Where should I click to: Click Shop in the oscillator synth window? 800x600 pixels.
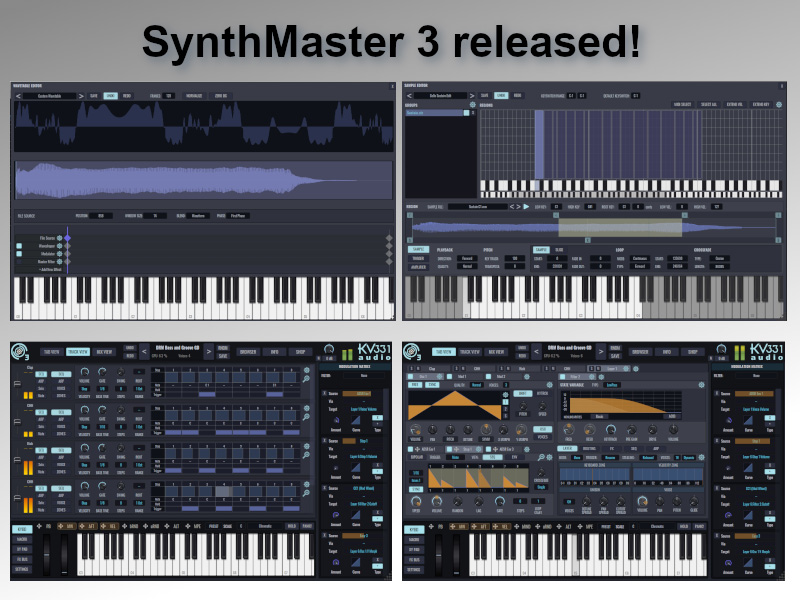click(x=693, y=352)
